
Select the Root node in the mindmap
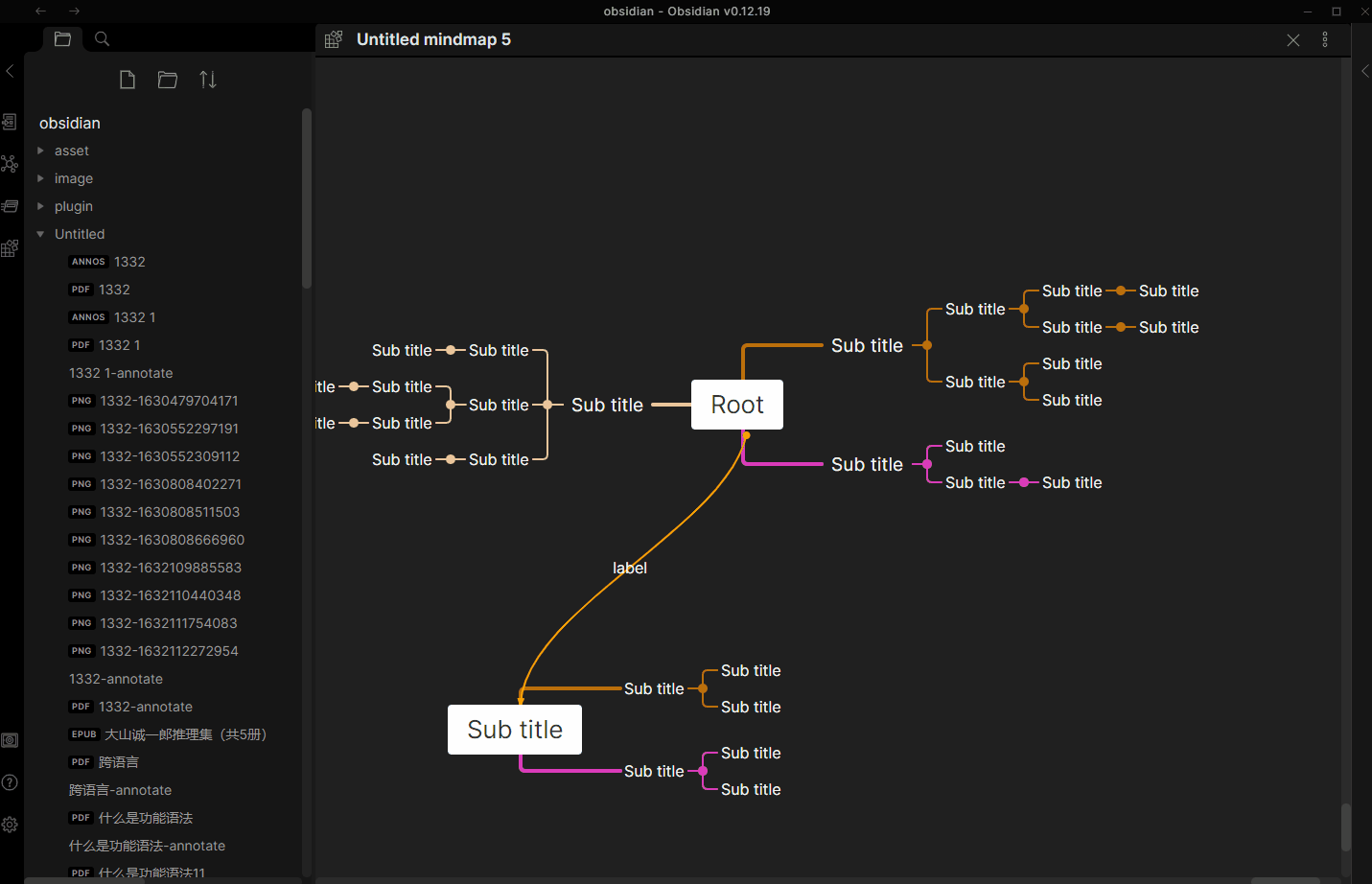pos(737,405)
